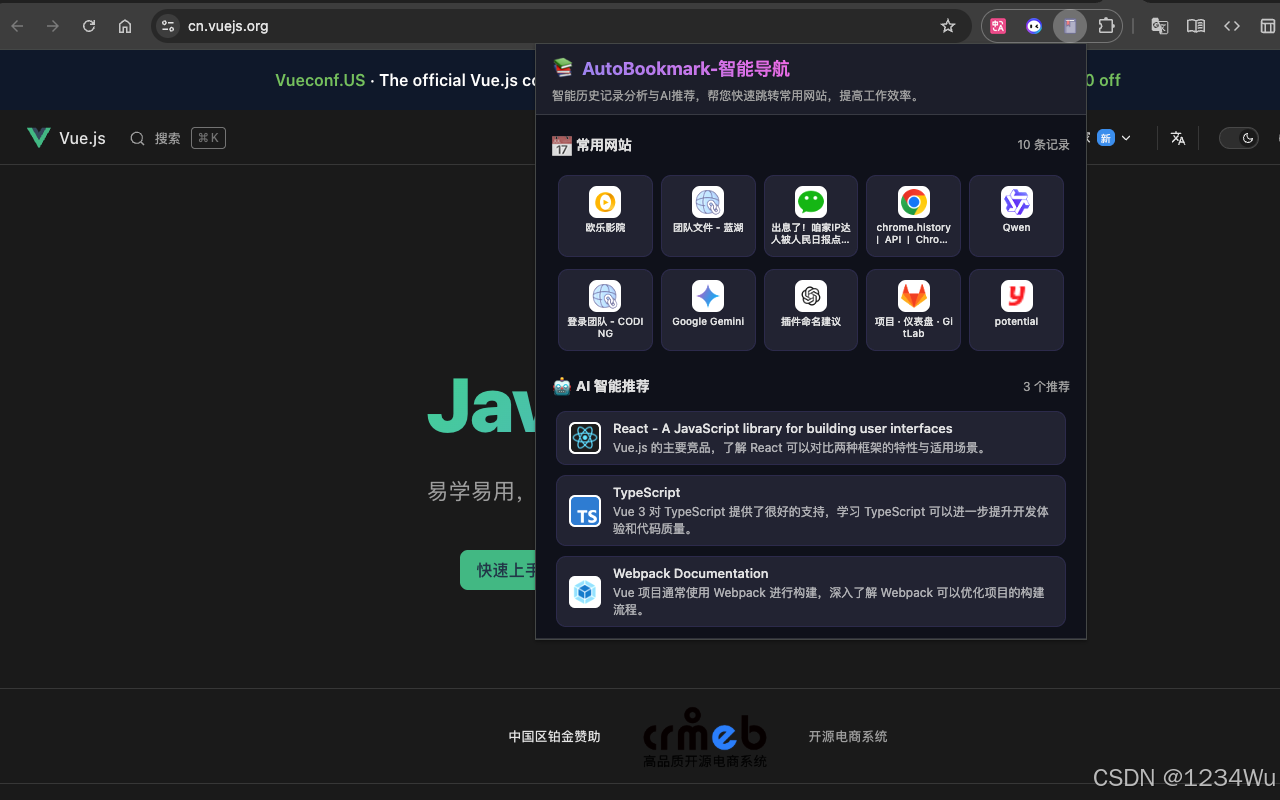Open the browser side panel icon
Screen dimensions: 1280x800
click(1268, 26)
